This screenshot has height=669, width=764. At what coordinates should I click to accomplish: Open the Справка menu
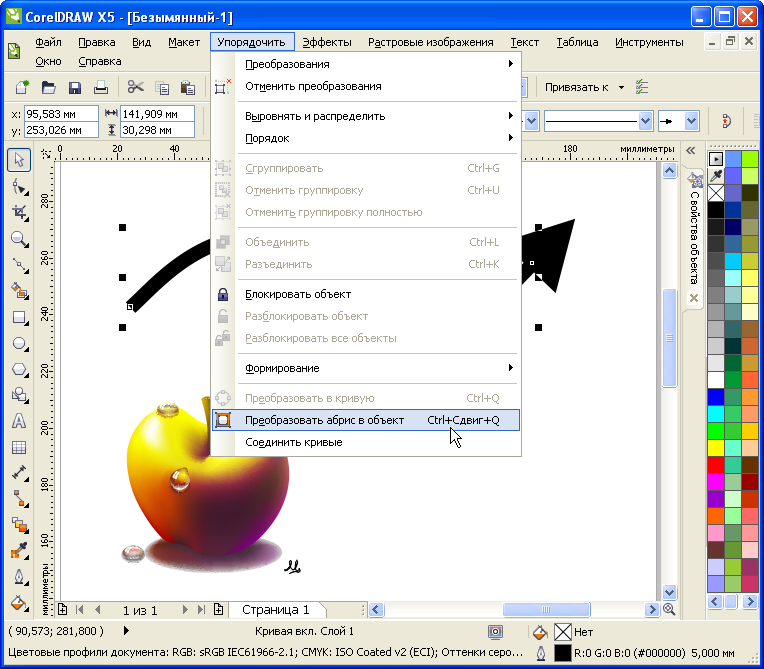100,61
